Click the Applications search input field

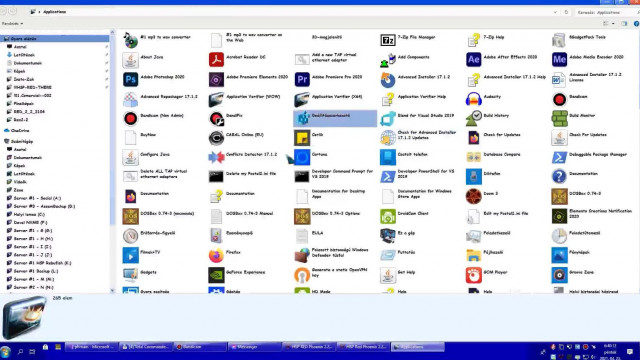605,12
